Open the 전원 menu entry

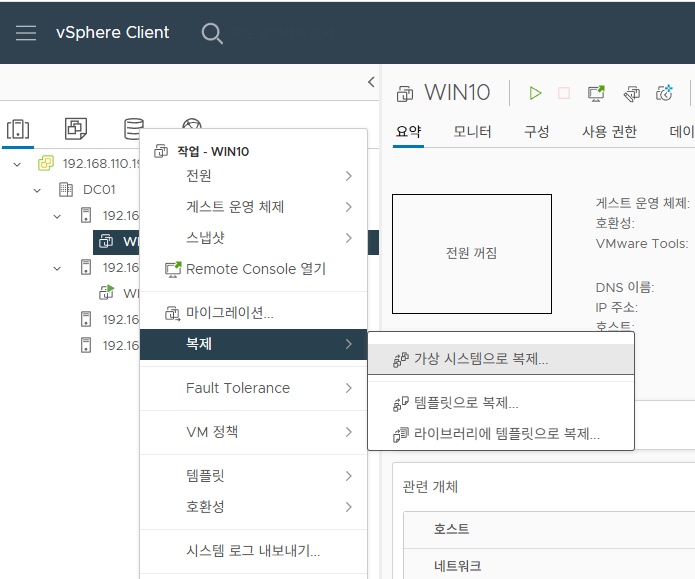point(254,176)
